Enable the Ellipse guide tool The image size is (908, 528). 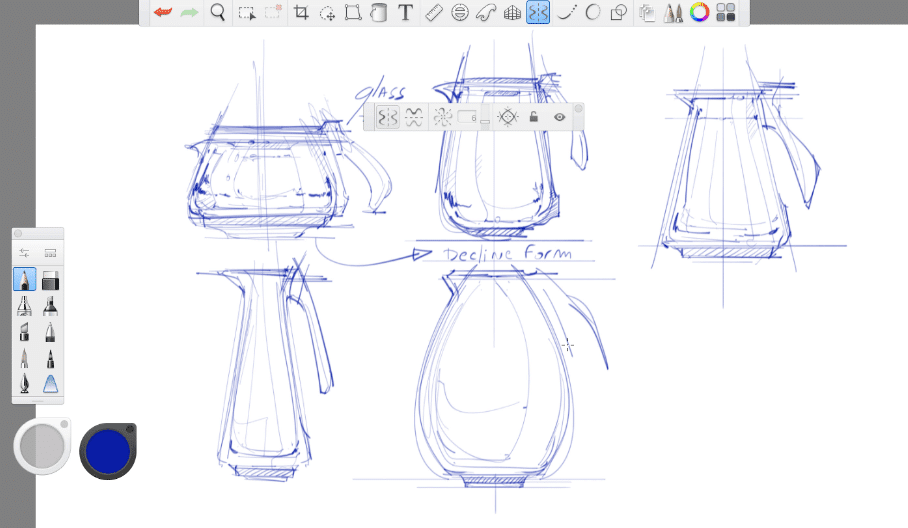click(x=460, y=12)
